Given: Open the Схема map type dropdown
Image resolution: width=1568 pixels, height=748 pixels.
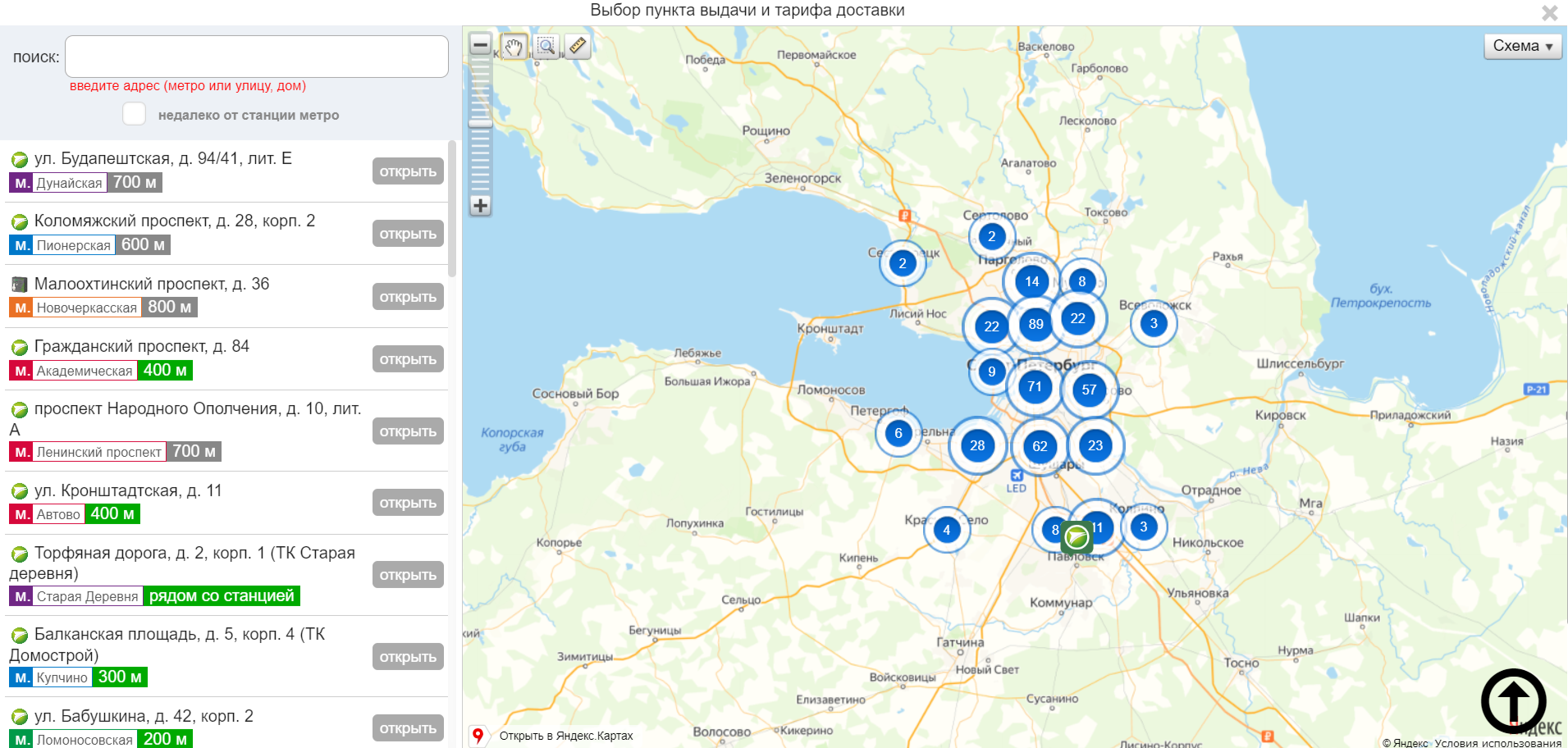Looking at the screenshot, I should click(x=1522, y=46).
